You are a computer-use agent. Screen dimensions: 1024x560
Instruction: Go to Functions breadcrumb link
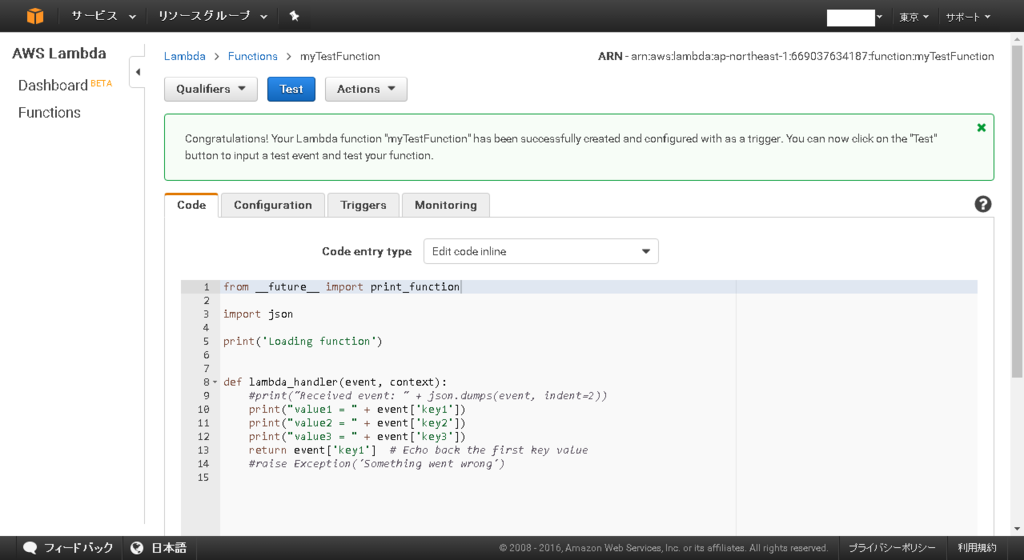(x=253, y=56)
